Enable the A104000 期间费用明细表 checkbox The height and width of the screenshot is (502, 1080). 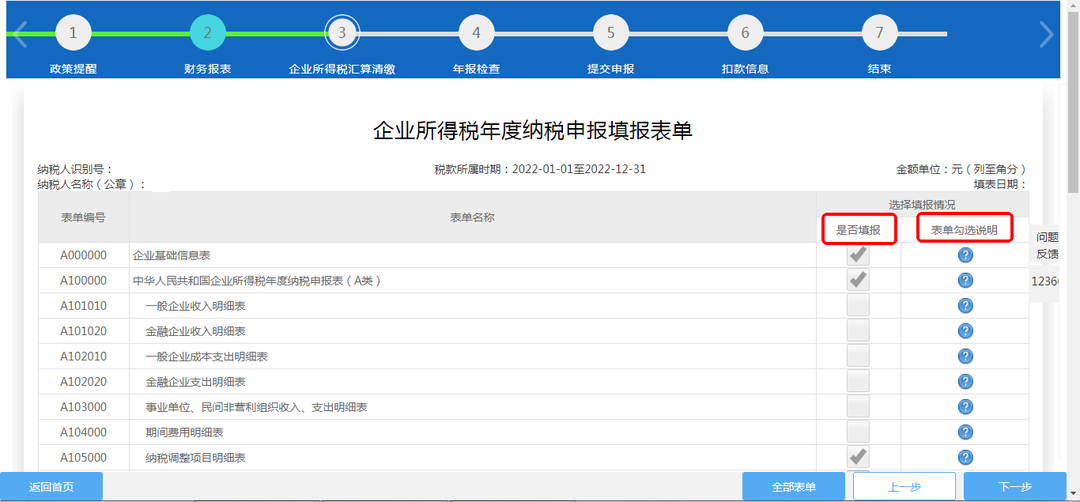point(858,432)
